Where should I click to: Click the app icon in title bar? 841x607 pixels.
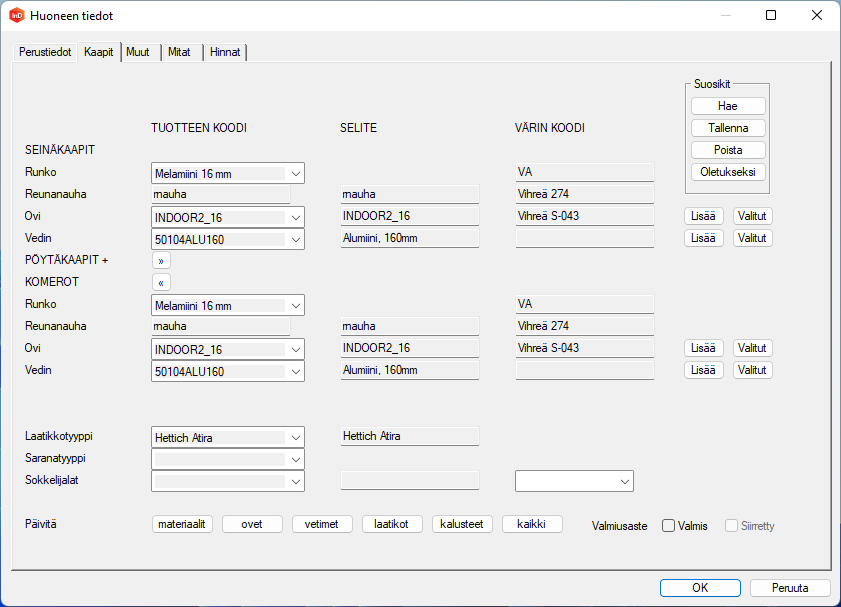[x=16, y=16]
